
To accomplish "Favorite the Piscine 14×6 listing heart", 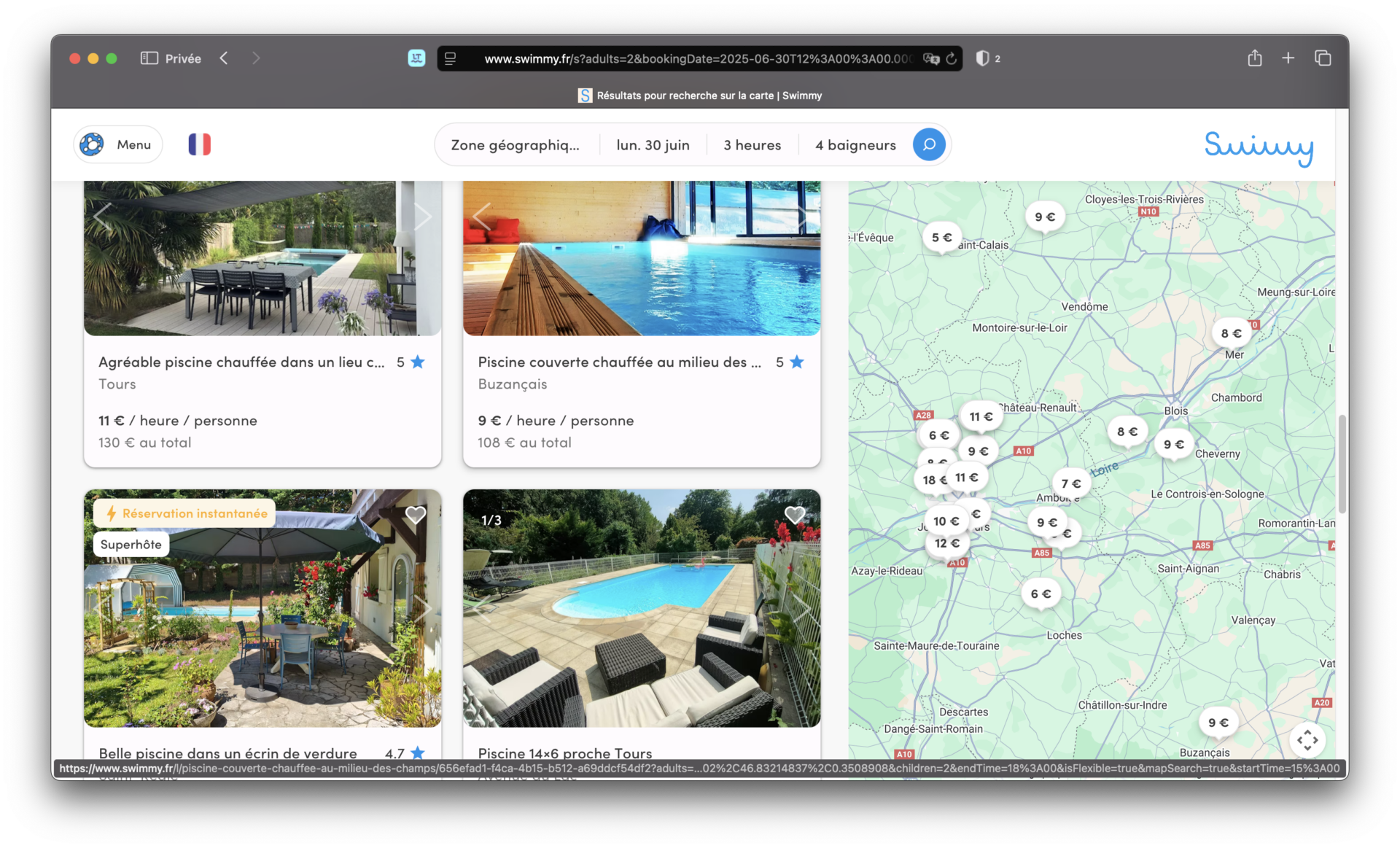I will coord(795,515).
